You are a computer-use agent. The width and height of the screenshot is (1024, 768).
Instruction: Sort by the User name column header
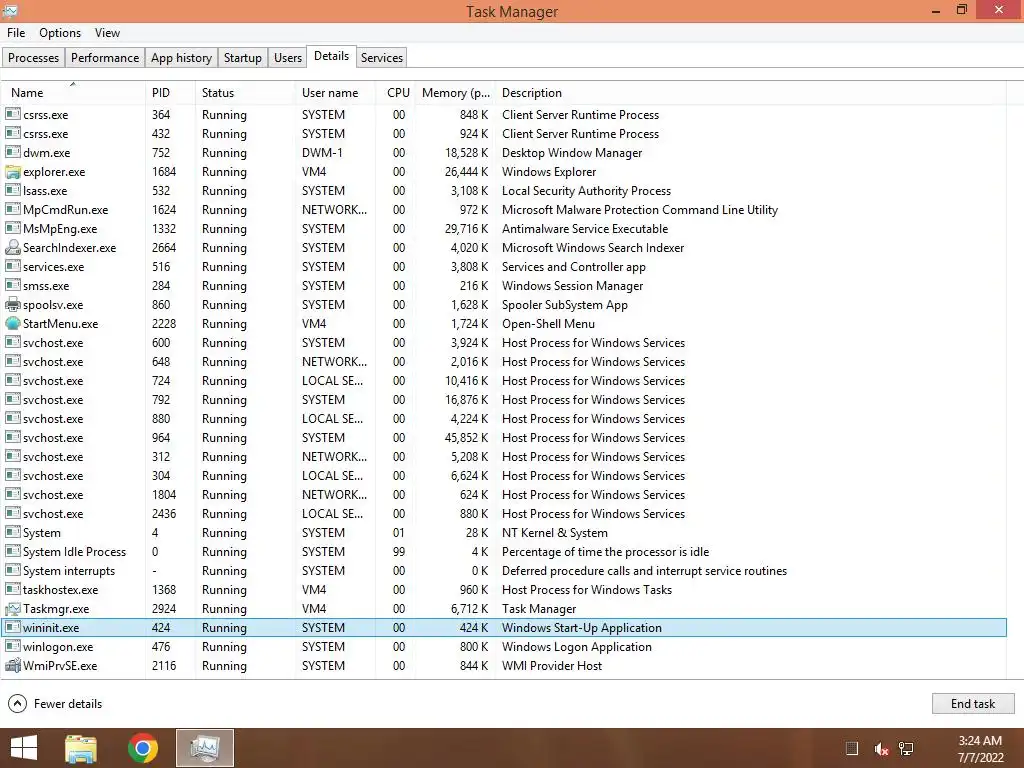pos(336,93)
